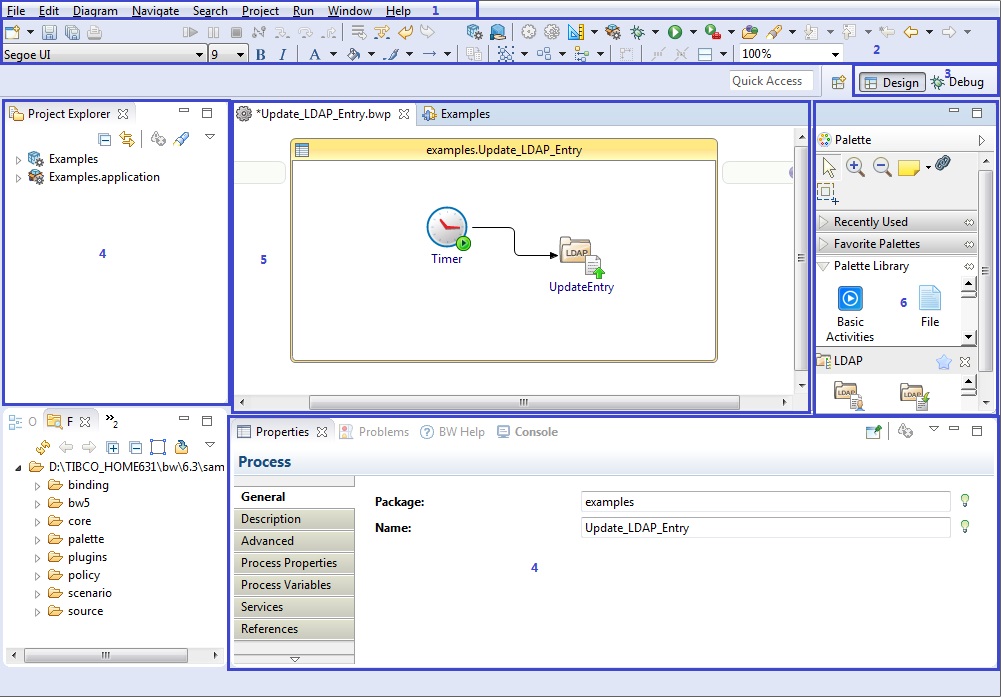Click the lightbulb icon next to Name field

[965, 527]
